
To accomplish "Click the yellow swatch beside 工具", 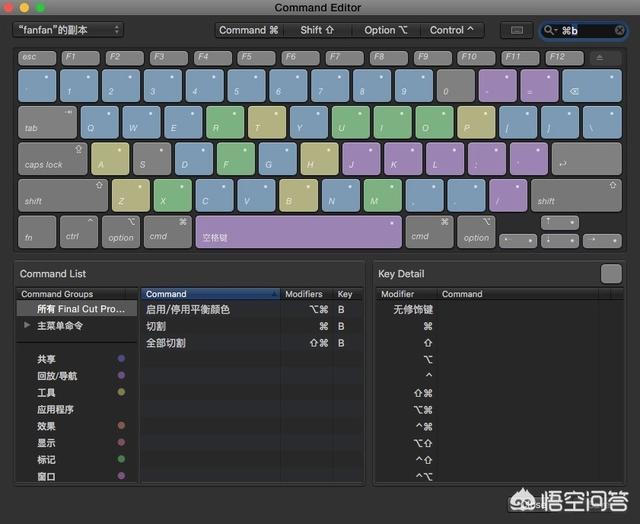I will pyautogui.click(x=121, y=392).
